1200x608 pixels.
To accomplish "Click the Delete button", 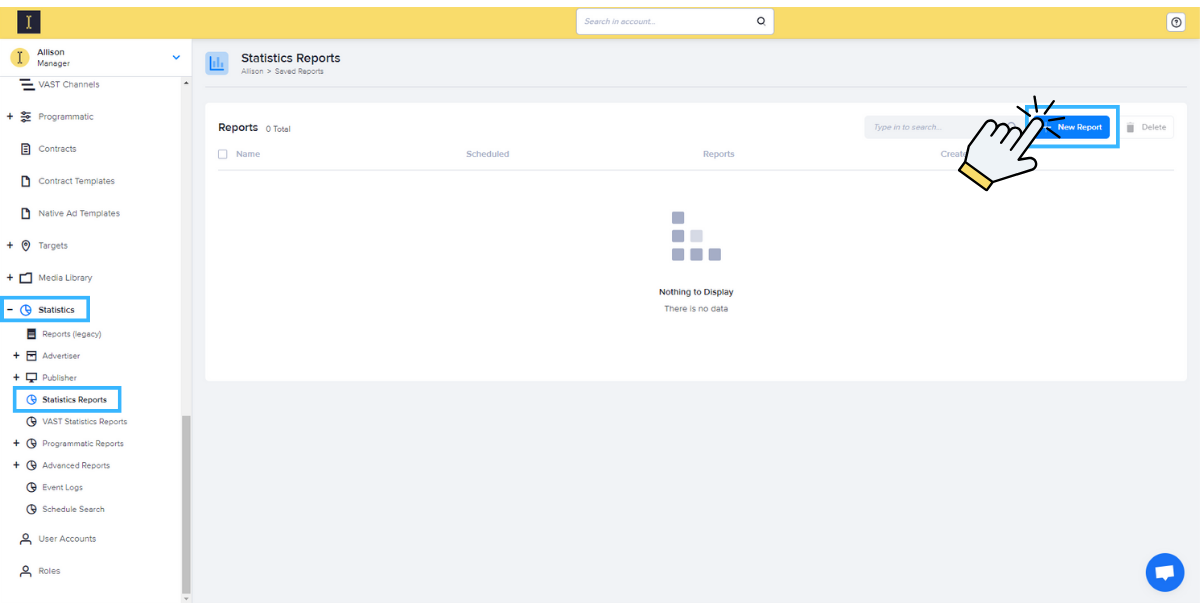I will 1145,127.
